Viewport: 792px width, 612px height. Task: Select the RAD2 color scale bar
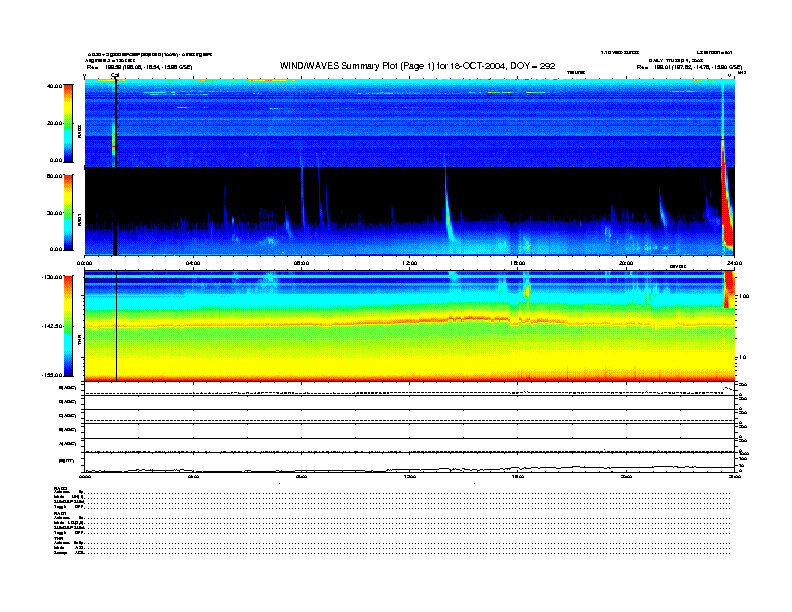pyautogui.click(x=69, y=123)
